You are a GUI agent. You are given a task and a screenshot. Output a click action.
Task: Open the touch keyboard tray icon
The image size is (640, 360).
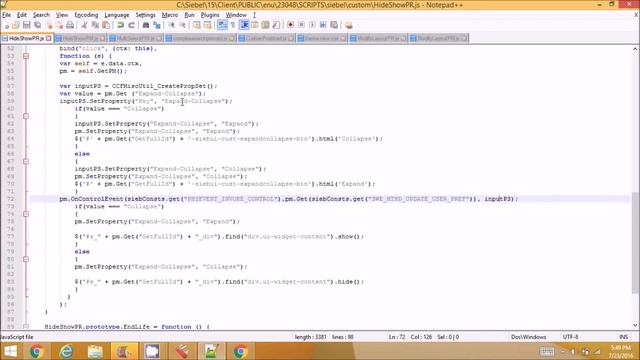point(547,351)
